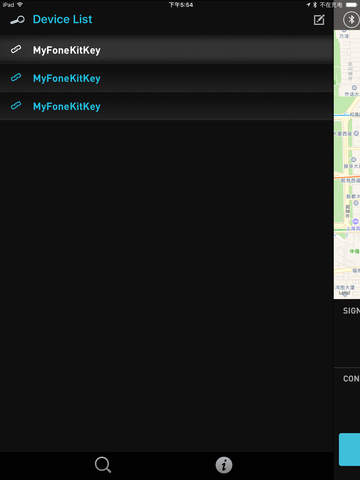This screenshot has width=360, height=480.
Task: Click the blue link icon in third row
Action: 16,106
